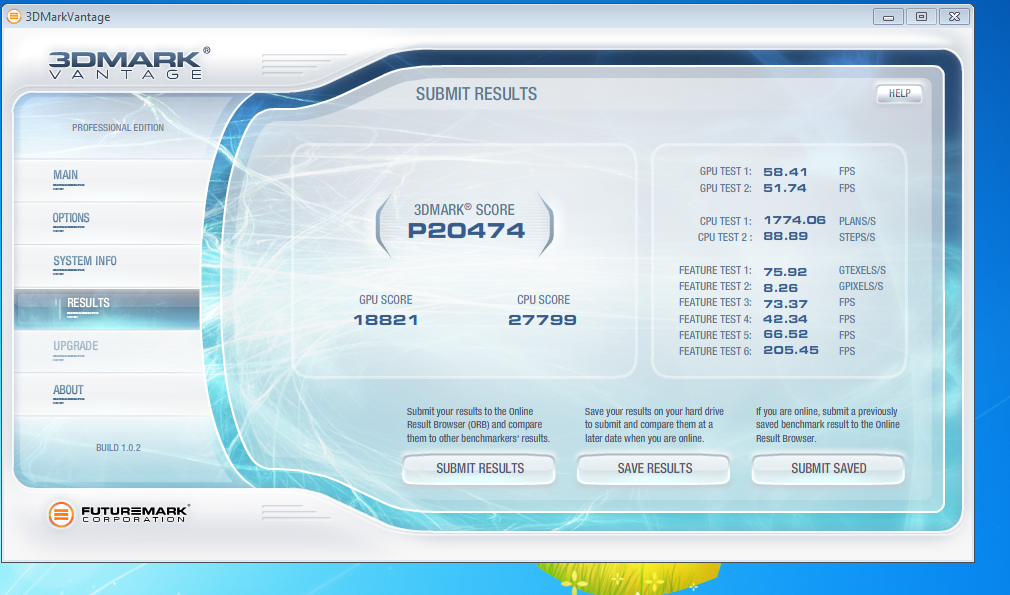Click Feature Test 3 value 73.37
1010x595 pixels.
click(785, 304)
